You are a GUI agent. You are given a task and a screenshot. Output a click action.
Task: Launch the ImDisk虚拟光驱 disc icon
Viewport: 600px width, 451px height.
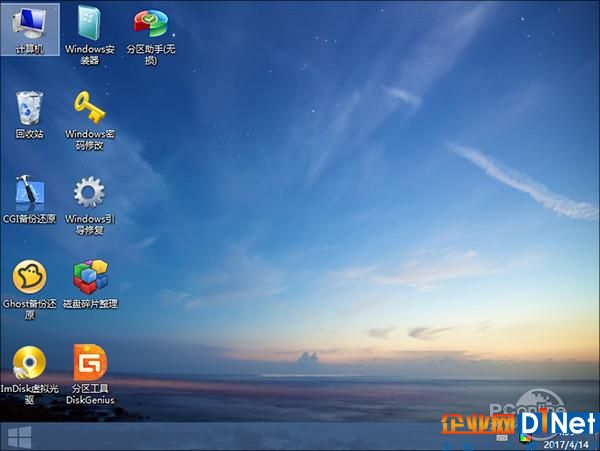[x=29, y=374]
